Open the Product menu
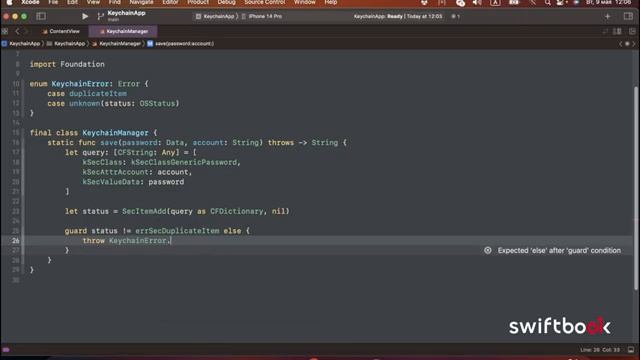This screenshot has width=640, height=360. [198, 2]
